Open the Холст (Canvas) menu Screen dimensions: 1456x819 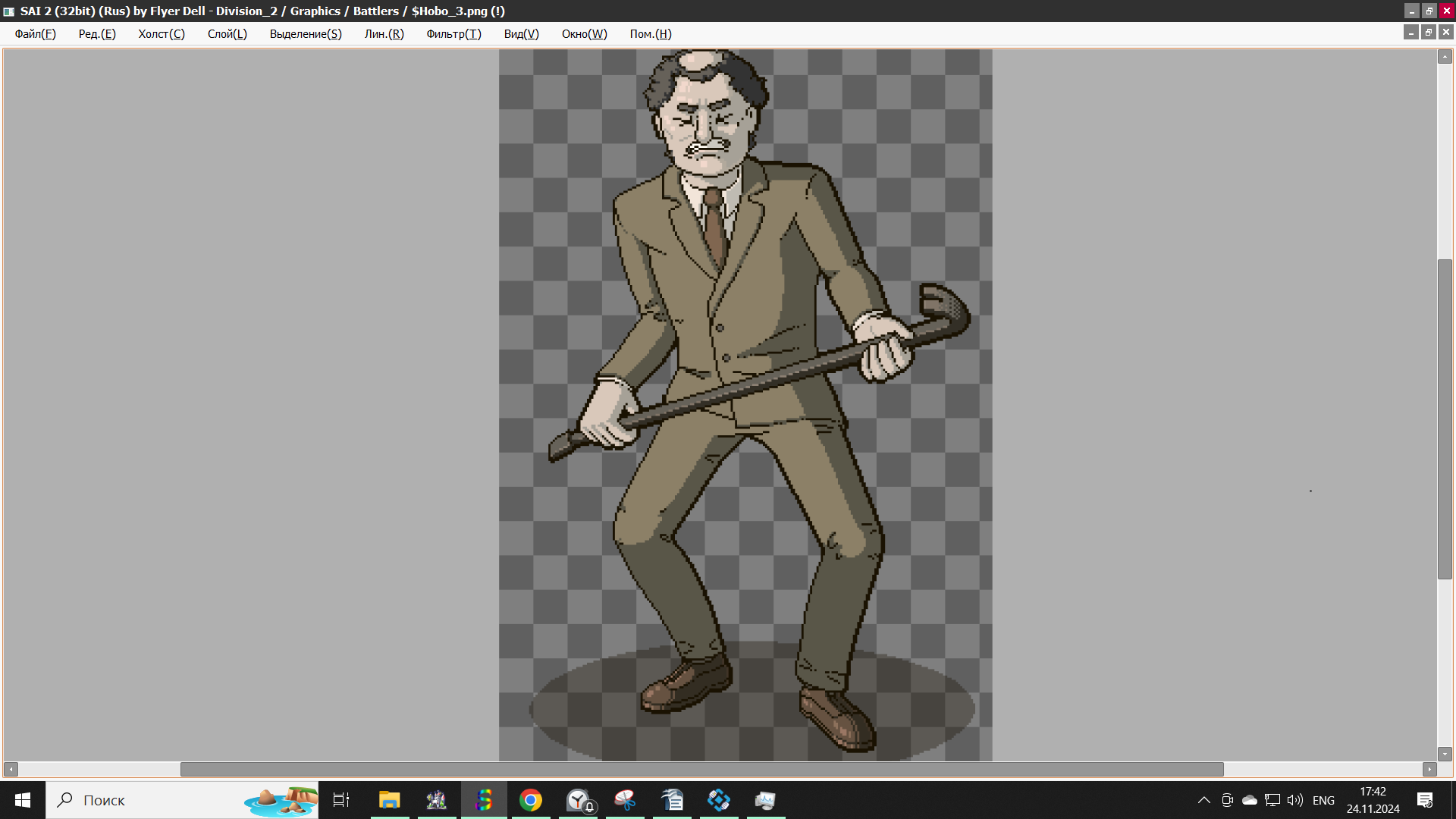point(161,34)
